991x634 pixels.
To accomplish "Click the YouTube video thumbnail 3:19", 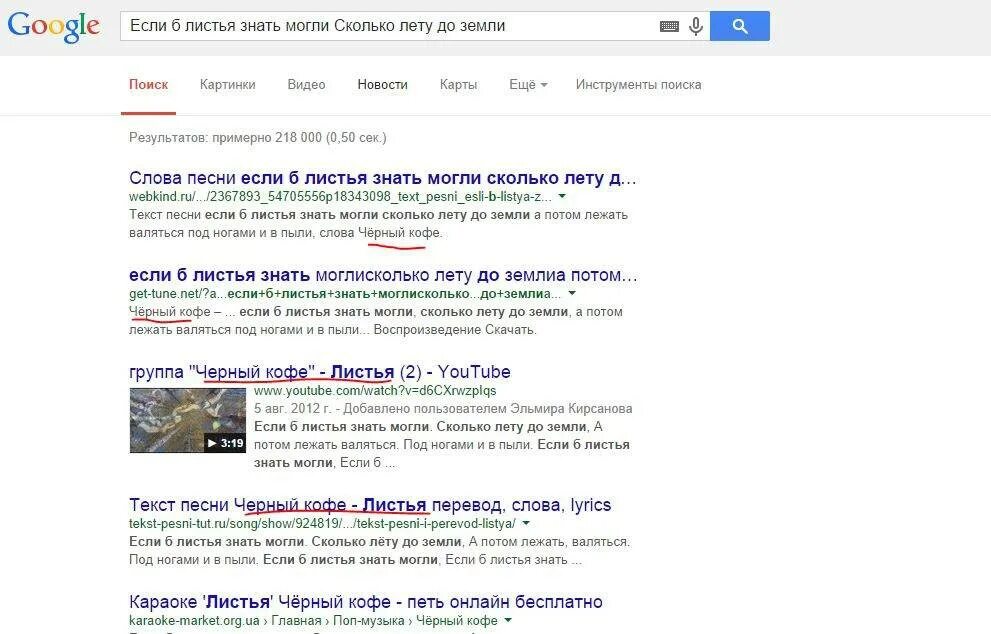I will click(x=188, y=420).
